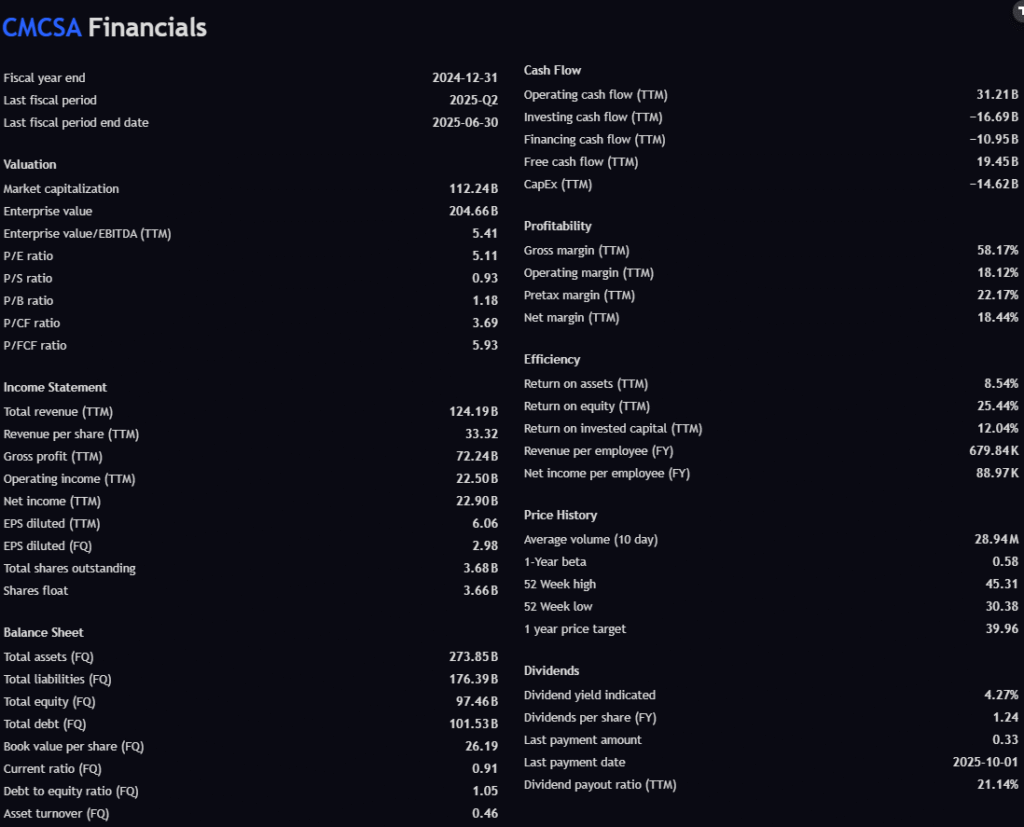Select the Profitability section header

point(558,226)
